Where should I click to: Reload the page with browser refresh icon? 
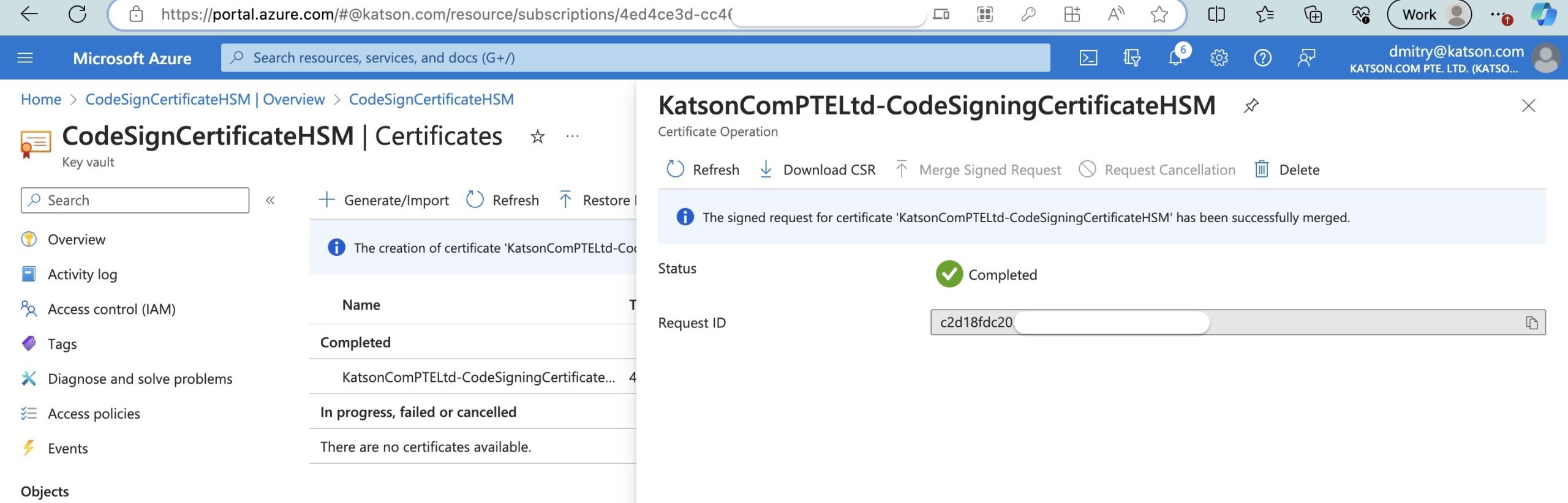click(78, 14)
